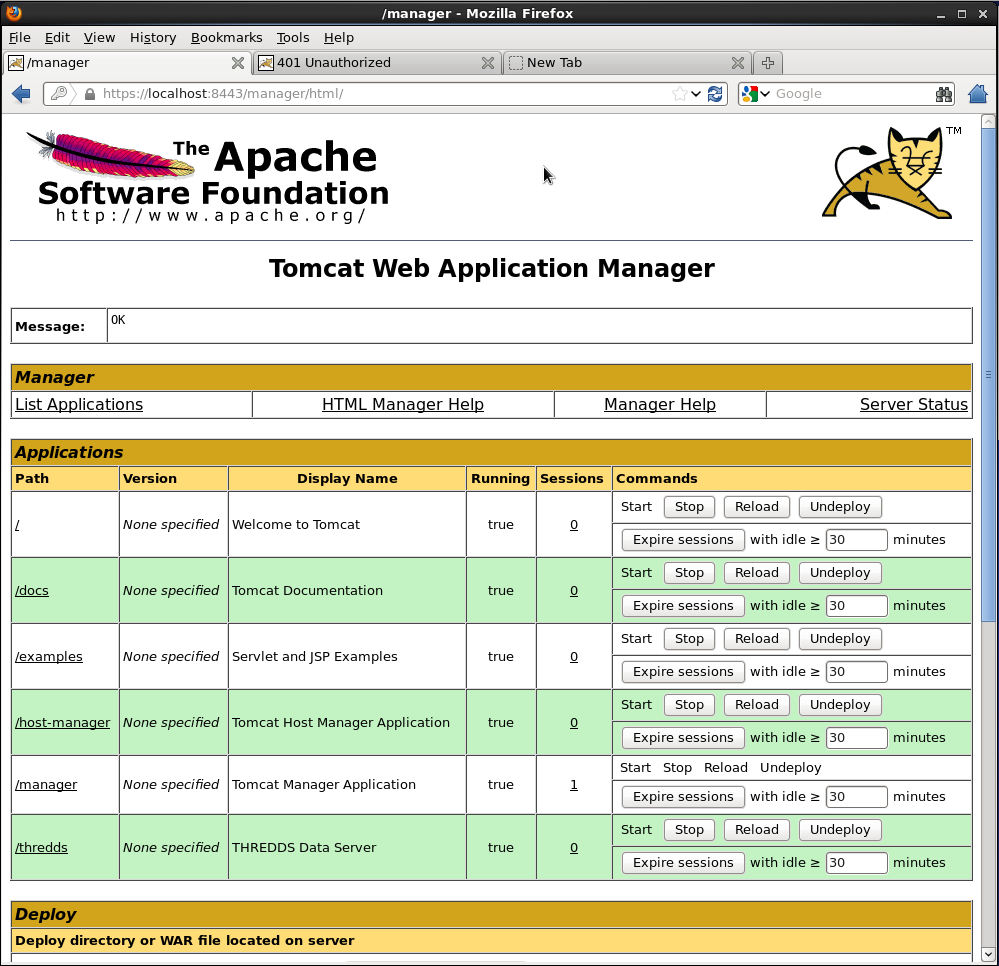999x966 pixels.
Task: Click the reload icon in URL bar
Action: (x=715, y=94)
